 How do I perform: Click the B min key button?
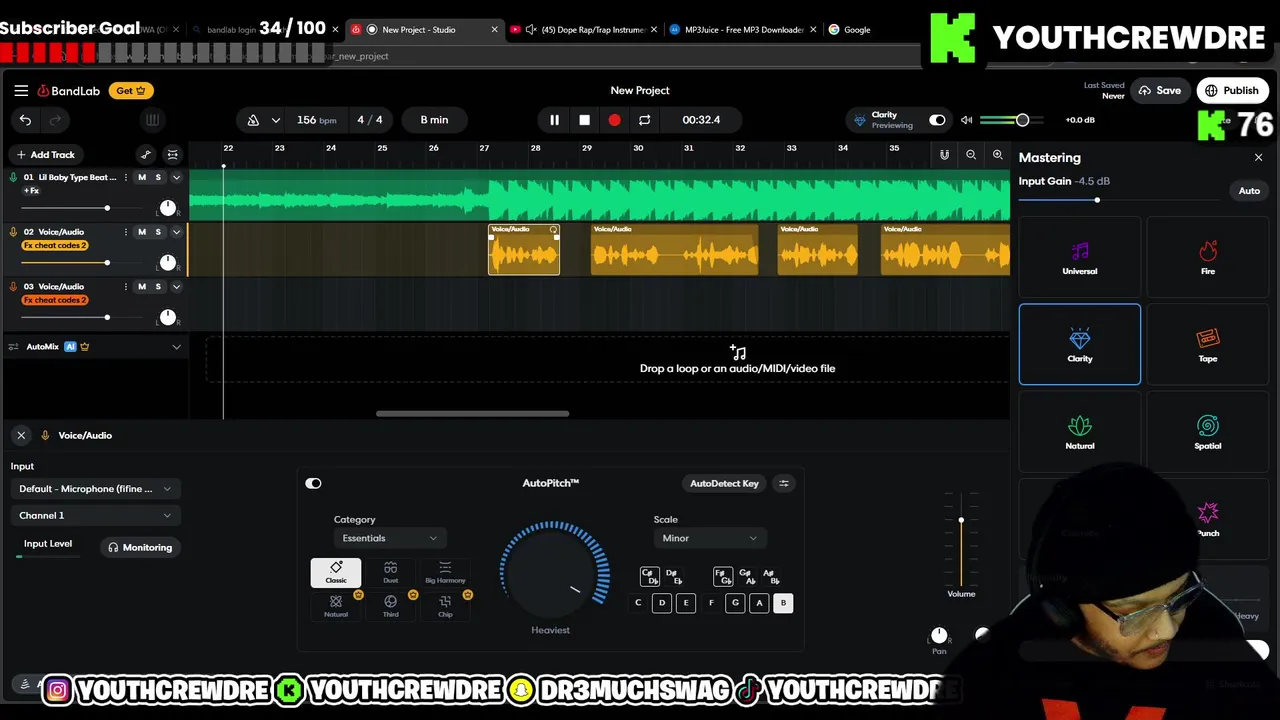click(x=434, y=120)
